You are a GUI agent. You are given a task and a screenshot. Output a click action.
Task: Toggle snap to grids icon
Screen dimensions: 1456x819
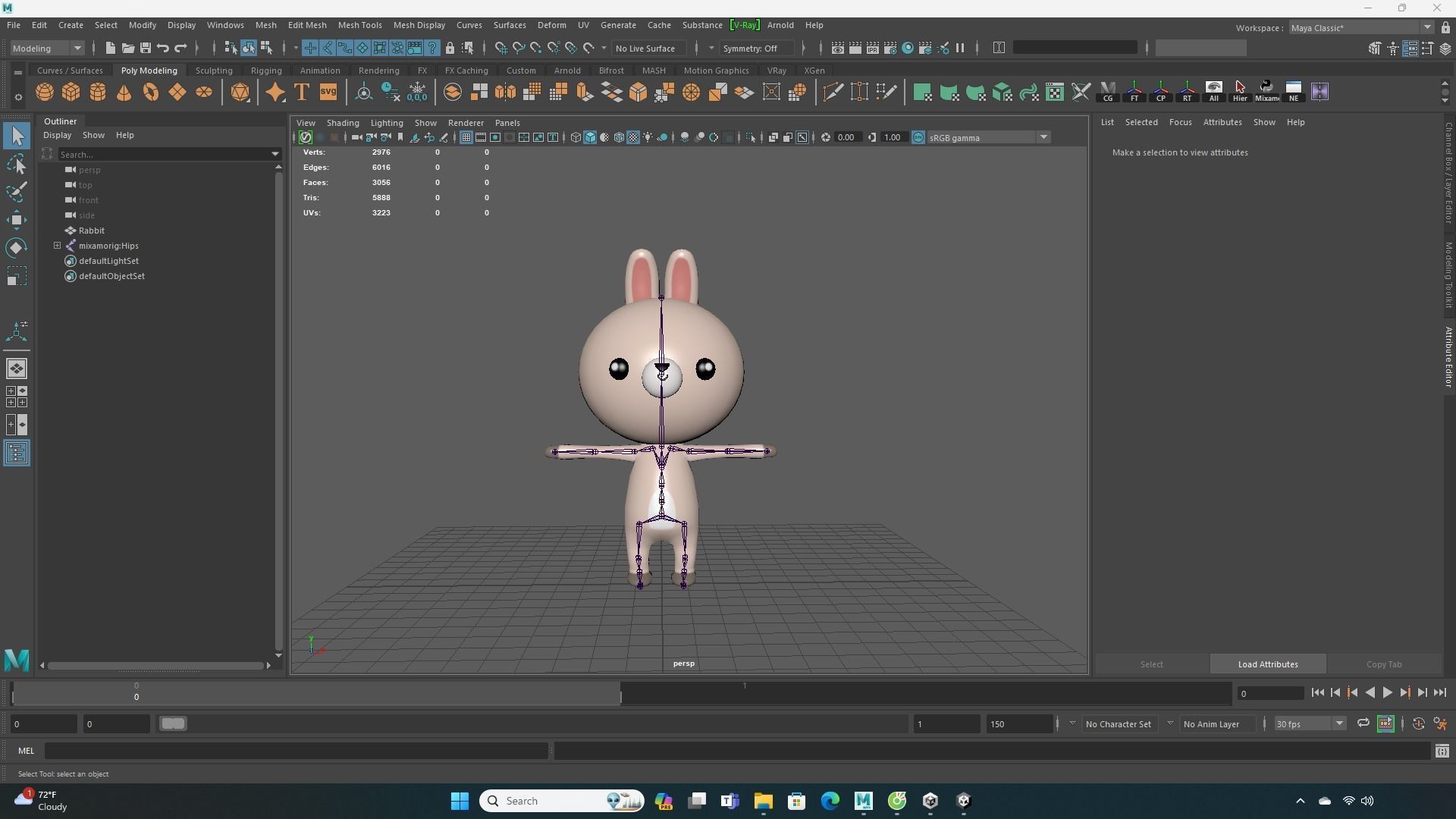point(500,48)
